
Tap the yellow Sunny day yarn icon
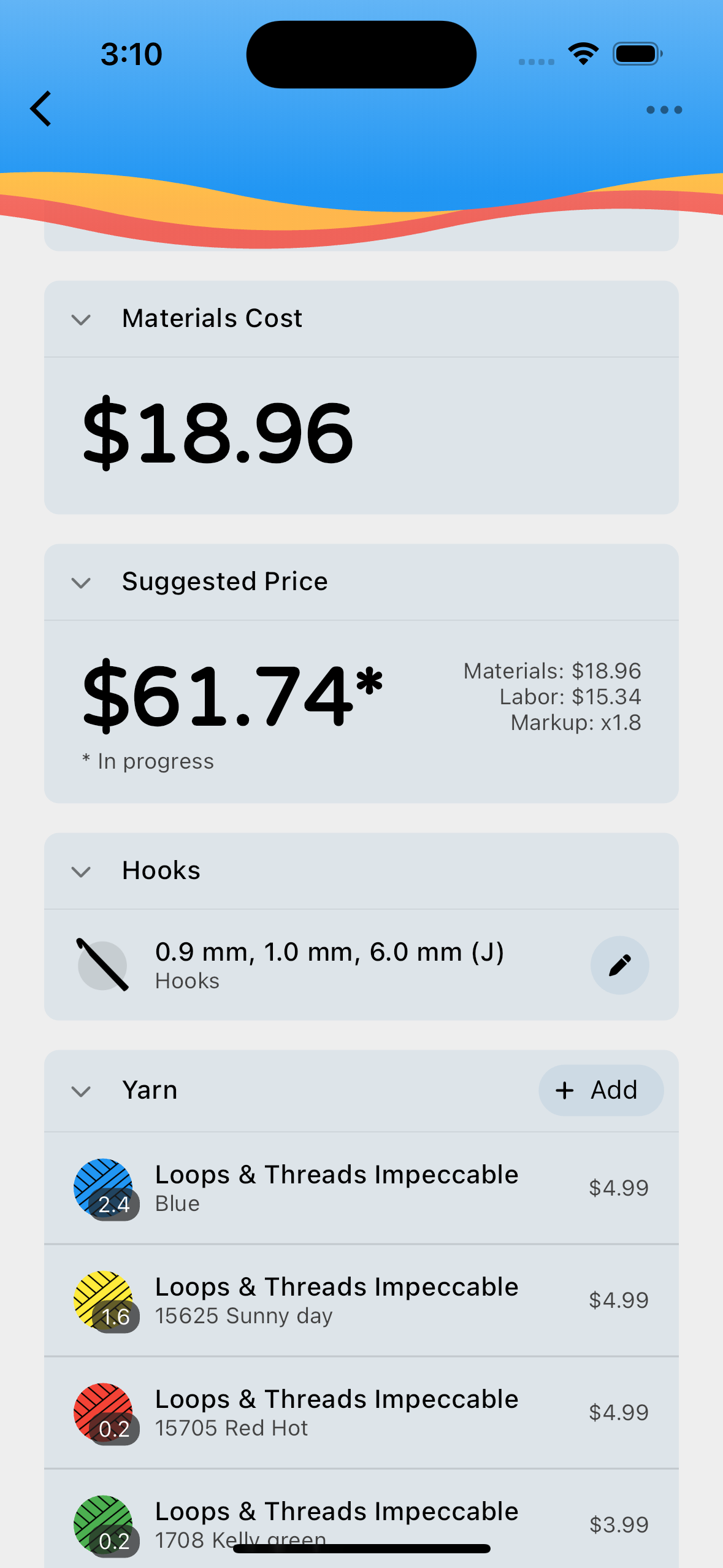click(104, 1301)
